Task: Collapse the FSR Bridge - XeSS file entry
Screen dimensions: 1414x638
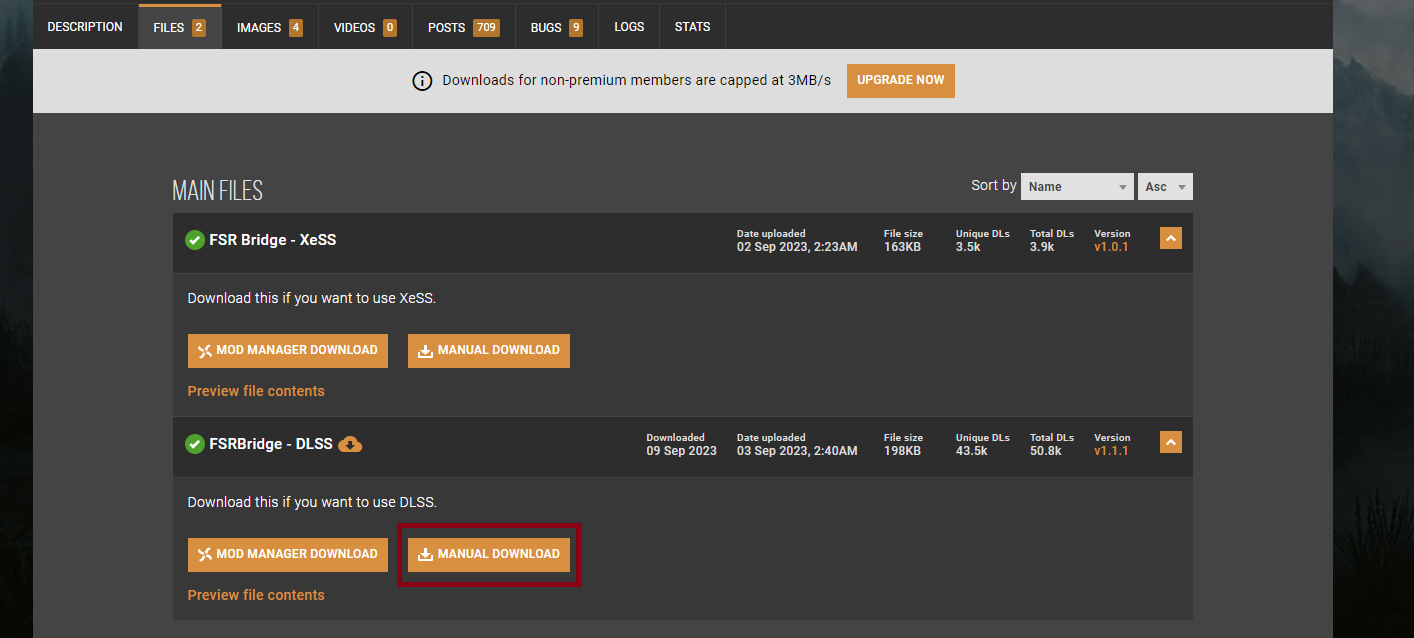Action: click(1171, 238)
